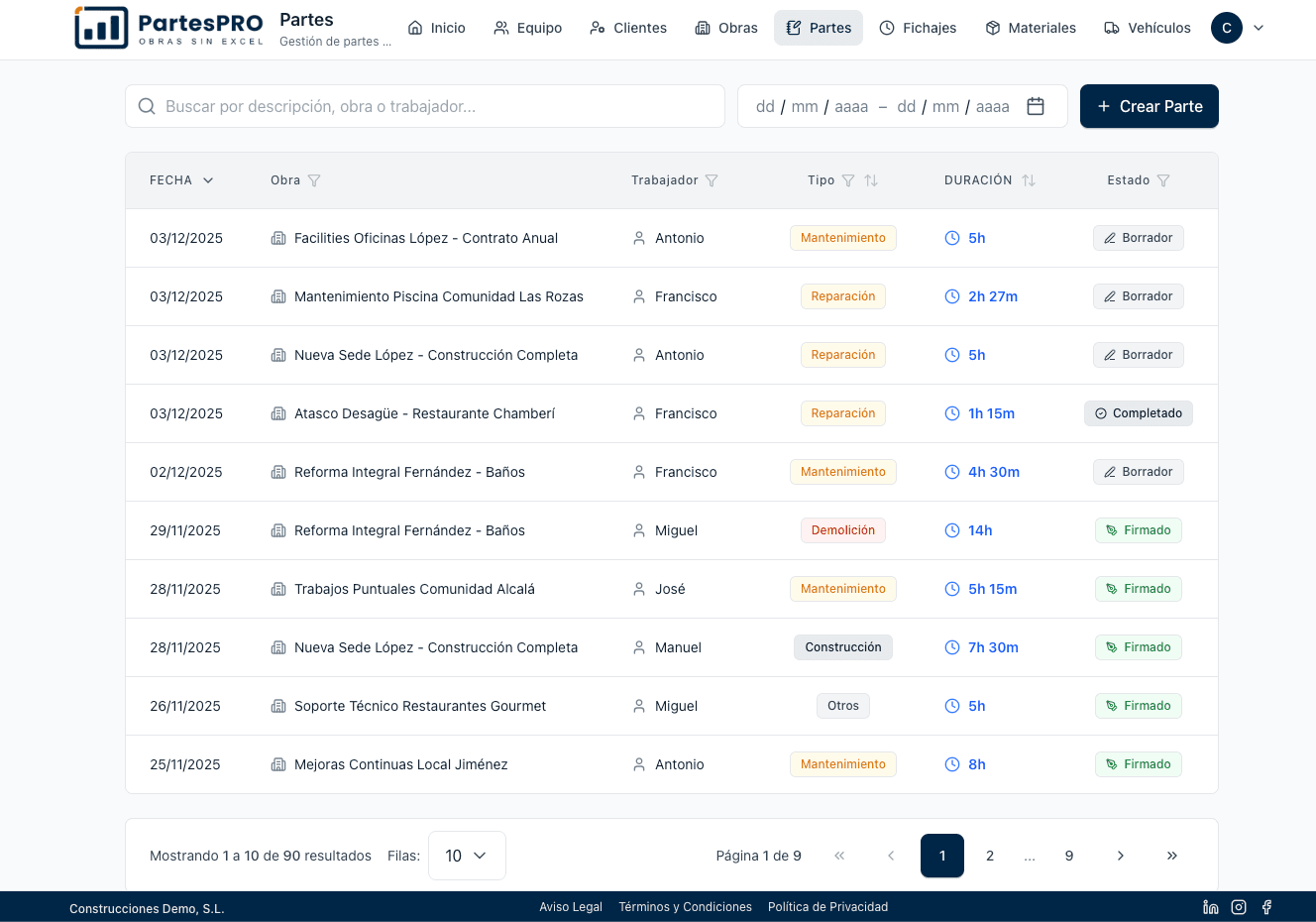Open the Política de Privacidad link
Screen dimensions: 1316x922
tap(827, 907)
